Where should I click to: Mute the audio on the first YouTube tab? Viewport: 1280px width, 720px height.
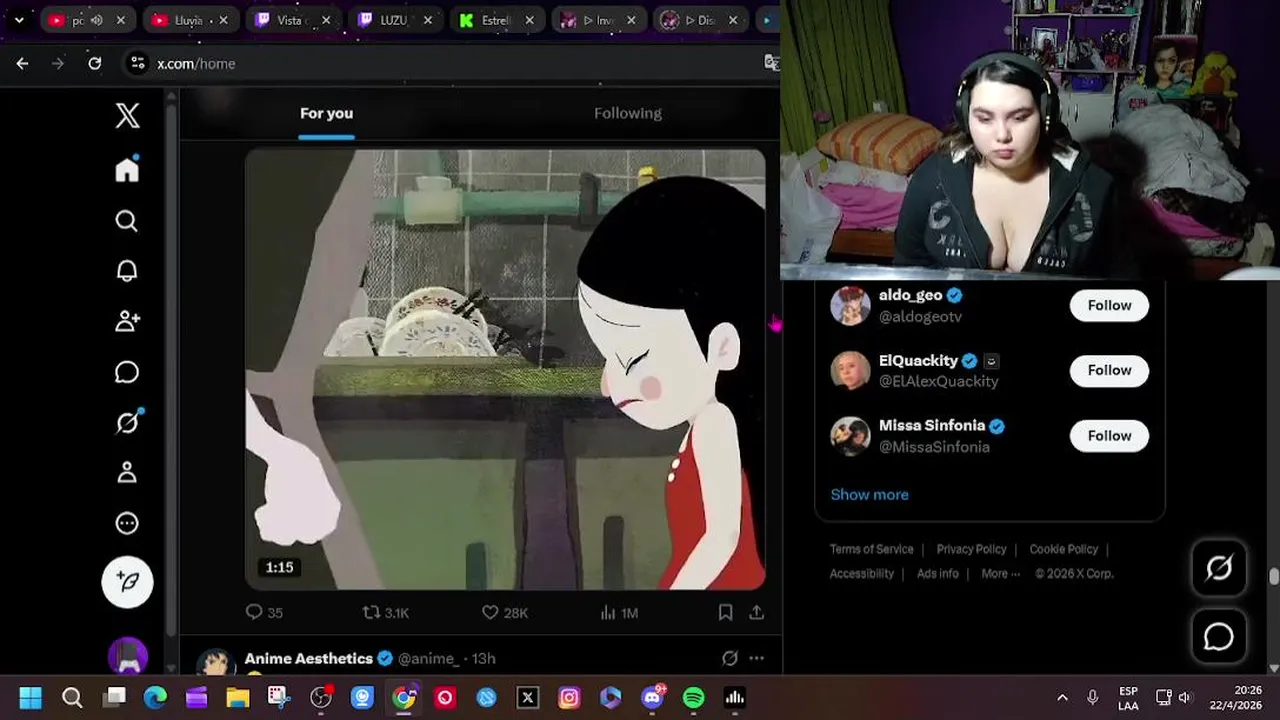click(97, 20)
